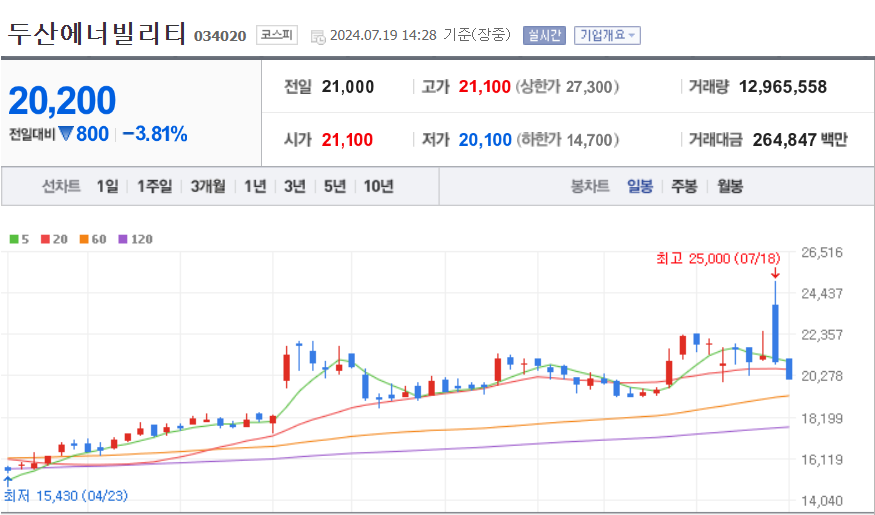Select the 5년 line chart tab

(335, 186)
